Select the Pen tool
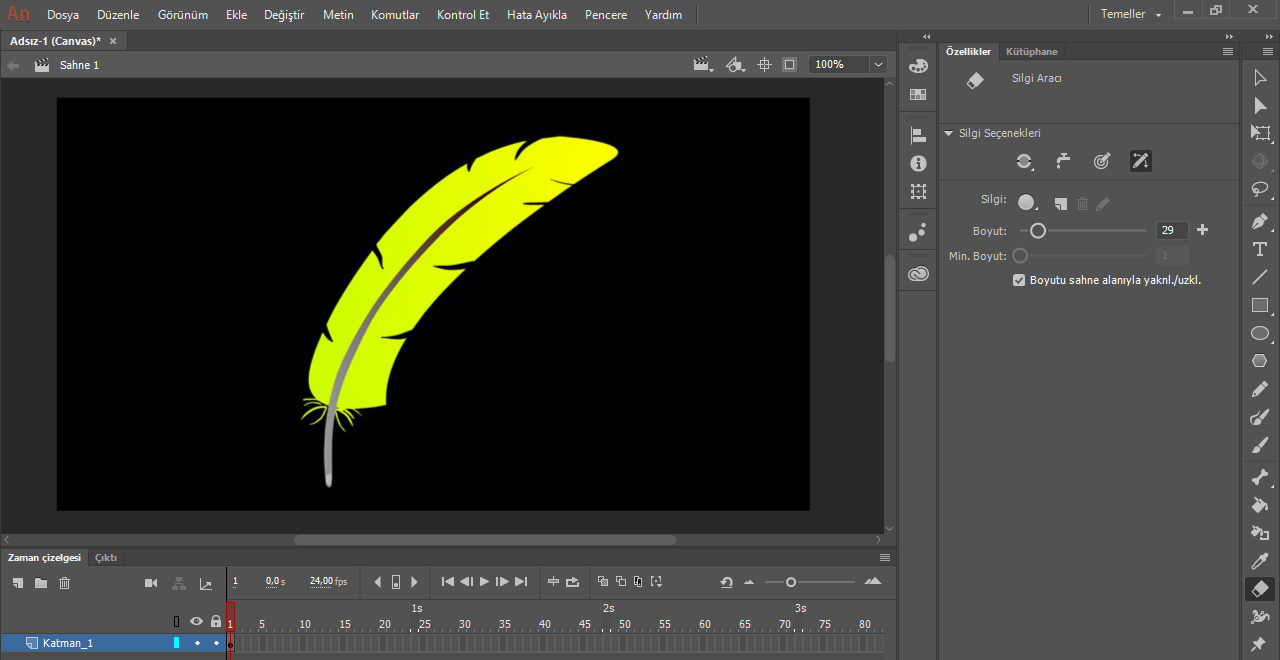1280x660 pixels. point(1260,221)
